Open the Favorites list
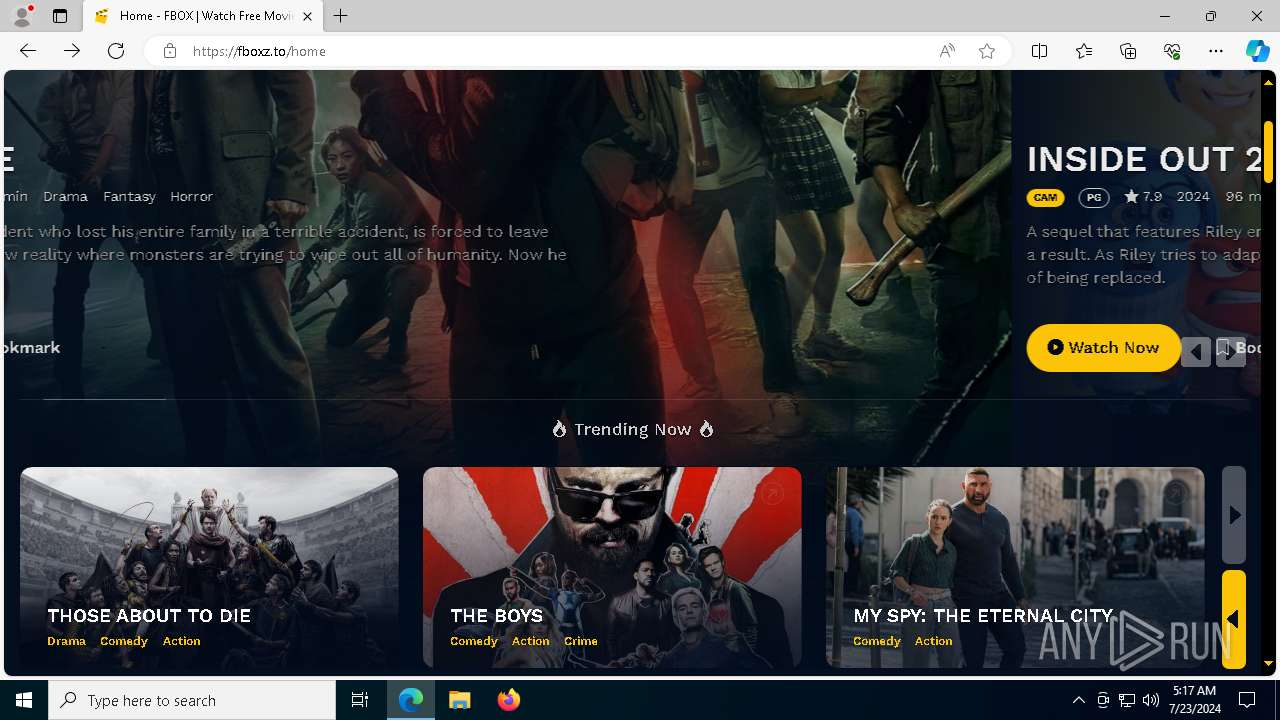1280x720 pixels. [x=1084, y=51]
